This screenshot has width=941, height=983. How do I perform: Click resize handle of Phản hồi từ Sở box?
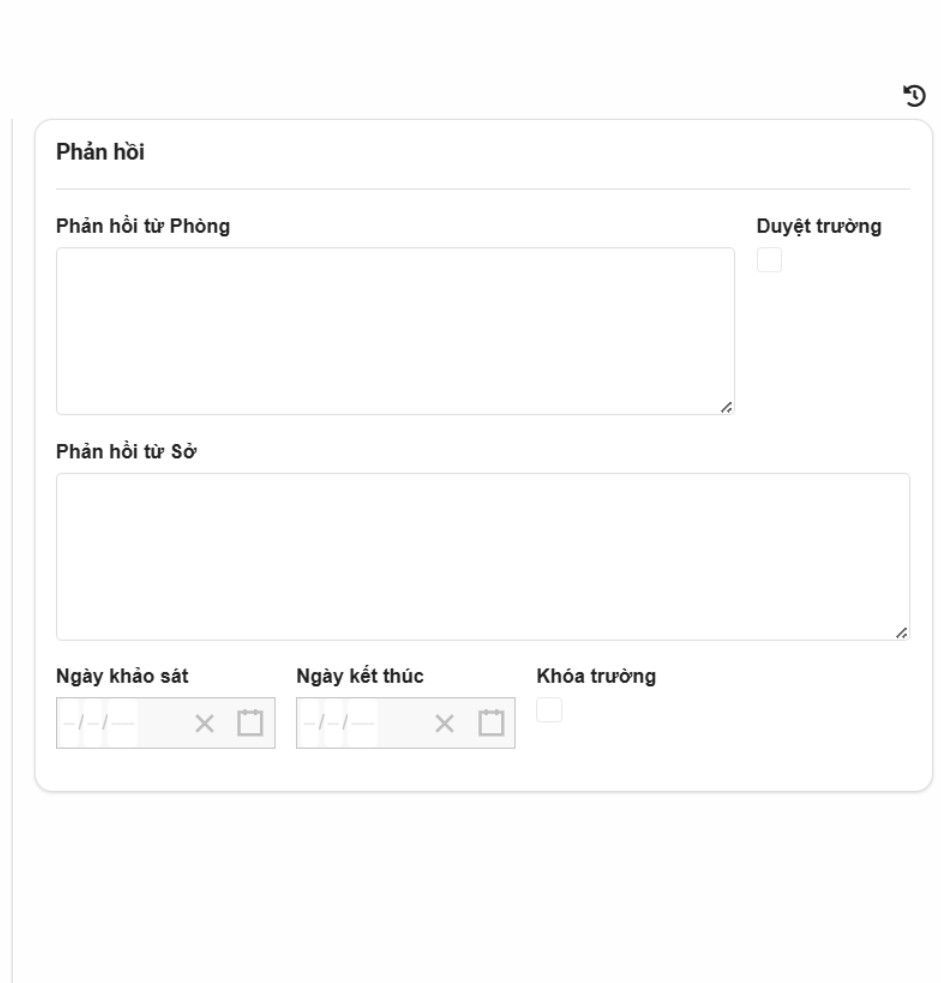(x=902, y=632)
